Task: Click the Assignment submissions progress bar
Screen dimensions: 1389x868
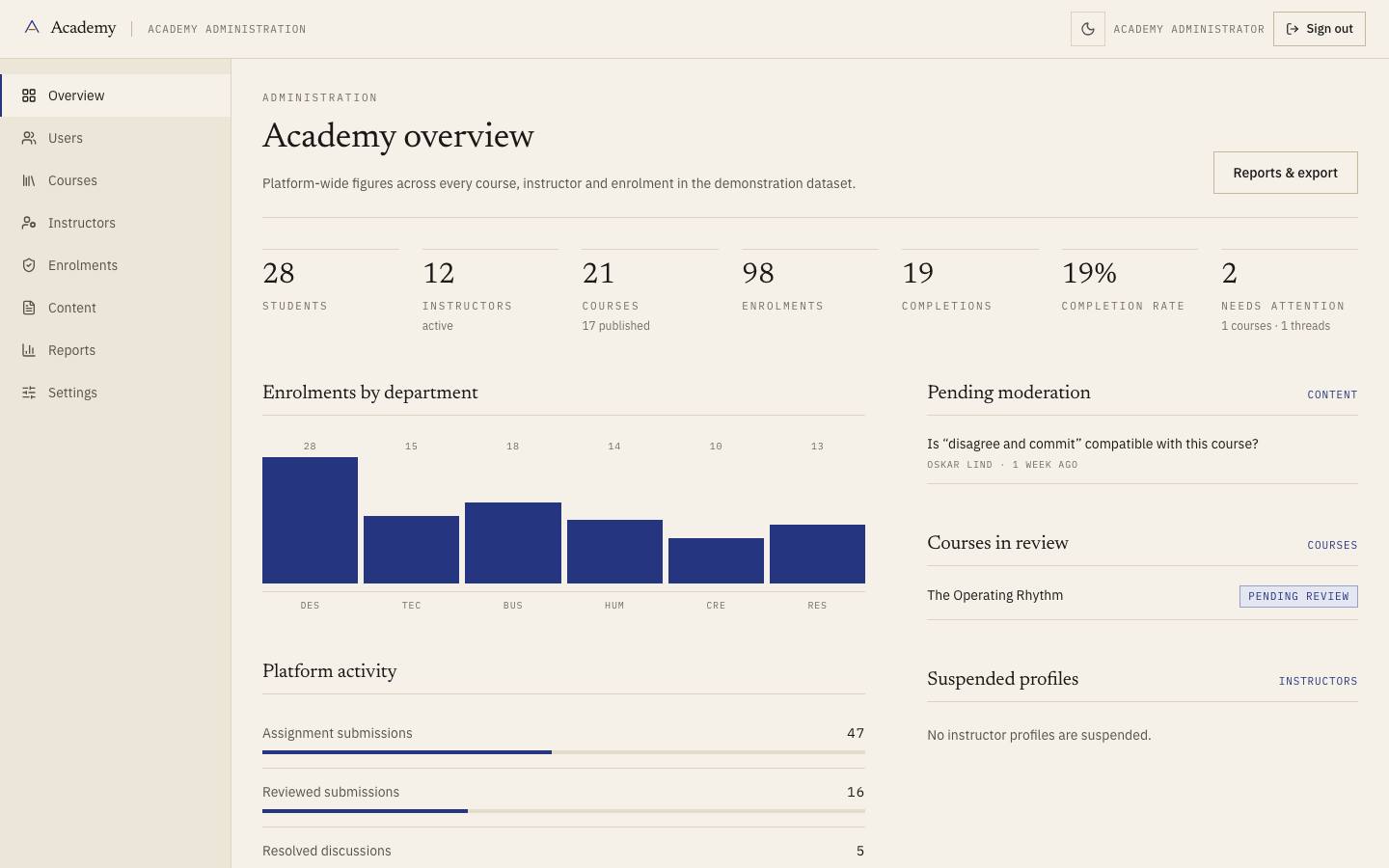Action: (563, 752)
